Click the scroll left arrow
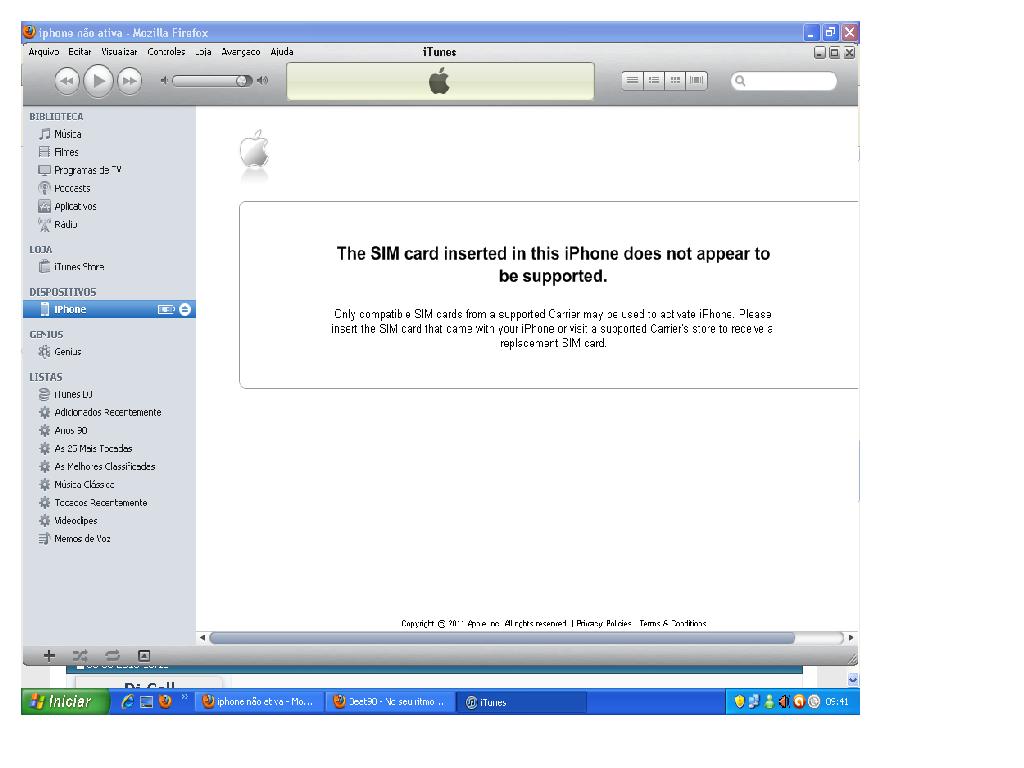The width and height of the screenshot is (1024, 768). pyautogui.click(x=202, y=638)
